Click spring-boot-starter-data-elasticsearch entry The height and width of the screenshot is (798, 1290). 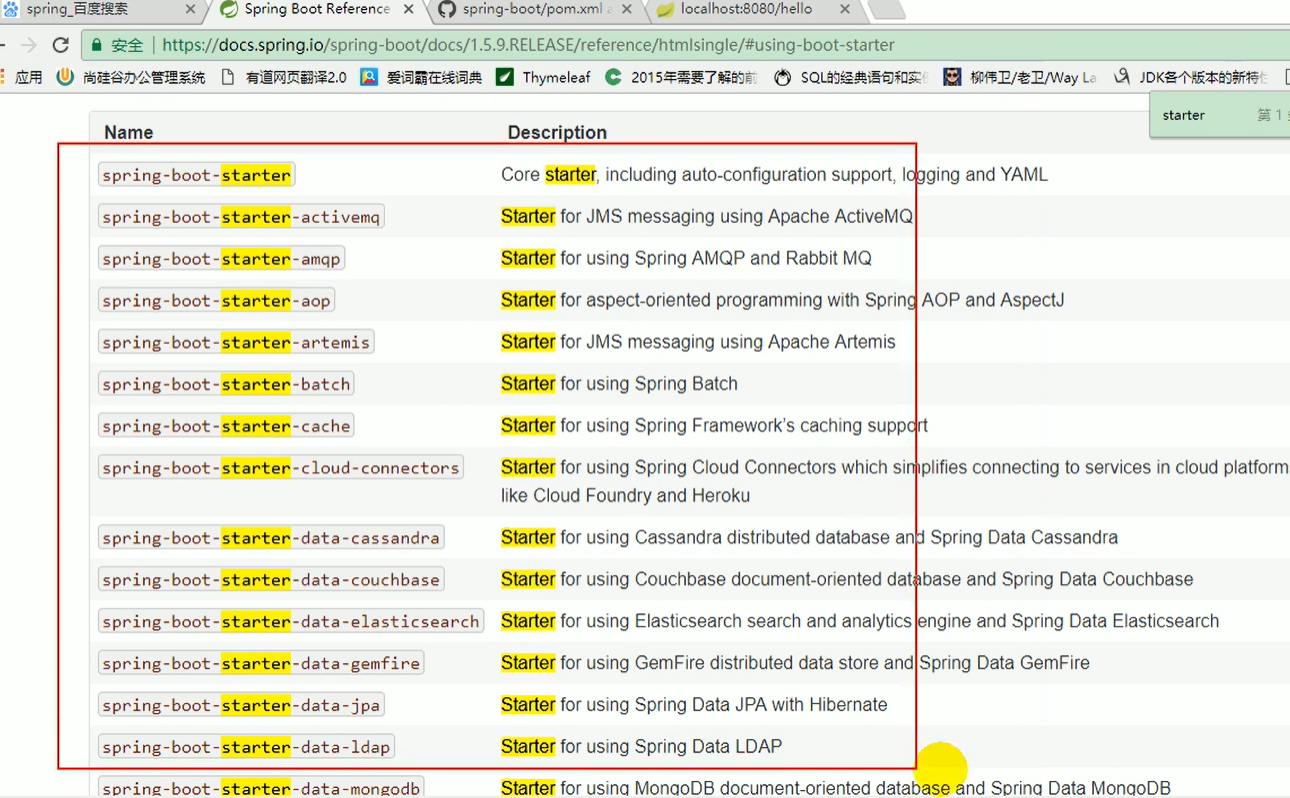click(291, 622)
